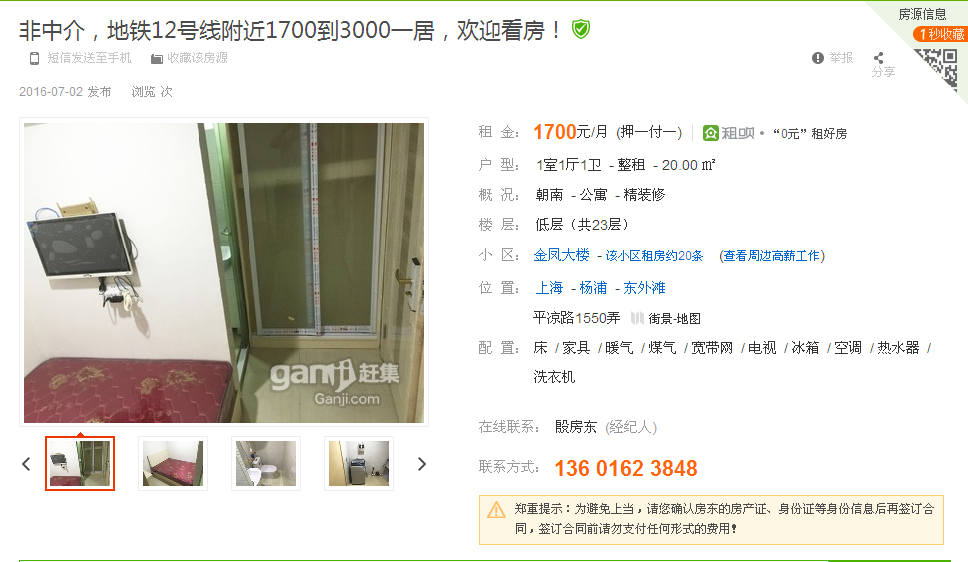
Task: Click the green verified shield icon
Action: click(580, 29)
